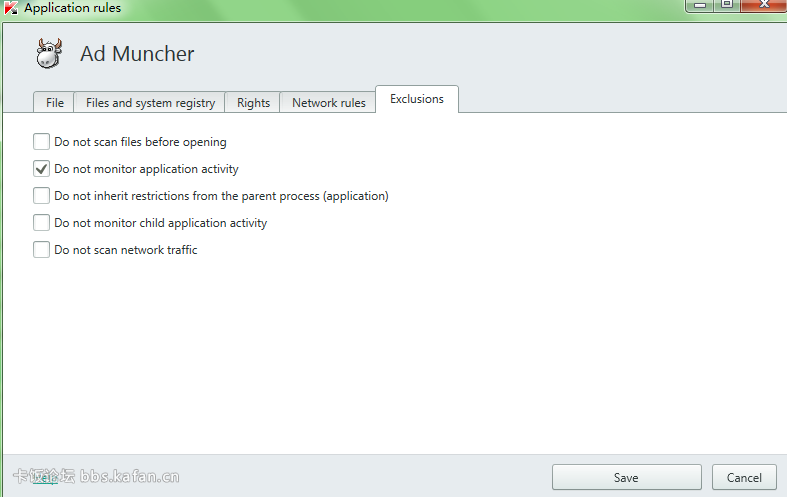Open the File tab
787x497 pixels.
(54, 102)
